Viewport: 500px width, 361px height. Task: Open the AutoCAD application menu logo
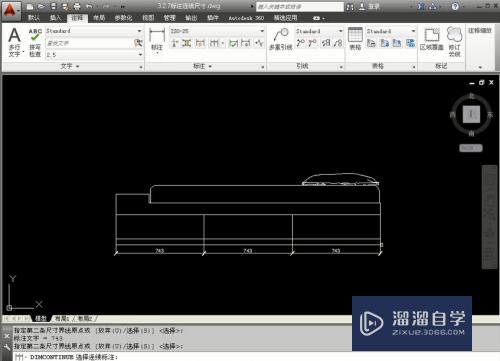(10, 10)
